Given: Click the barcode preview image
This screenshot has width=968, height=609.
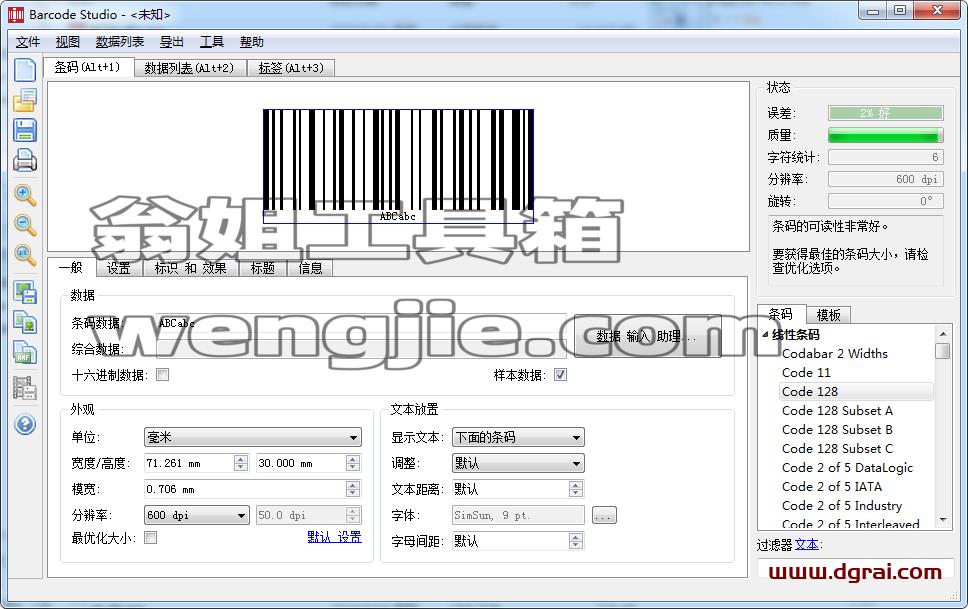Looking at the screenshot, I should [x=398, y=166].
